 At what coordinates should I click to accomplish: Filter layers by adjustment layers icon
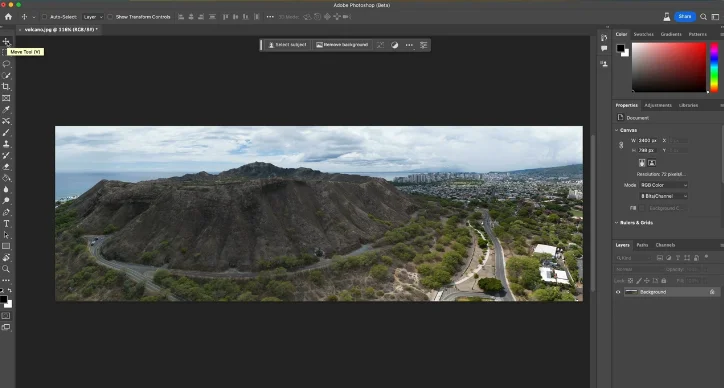click(669, 258)
